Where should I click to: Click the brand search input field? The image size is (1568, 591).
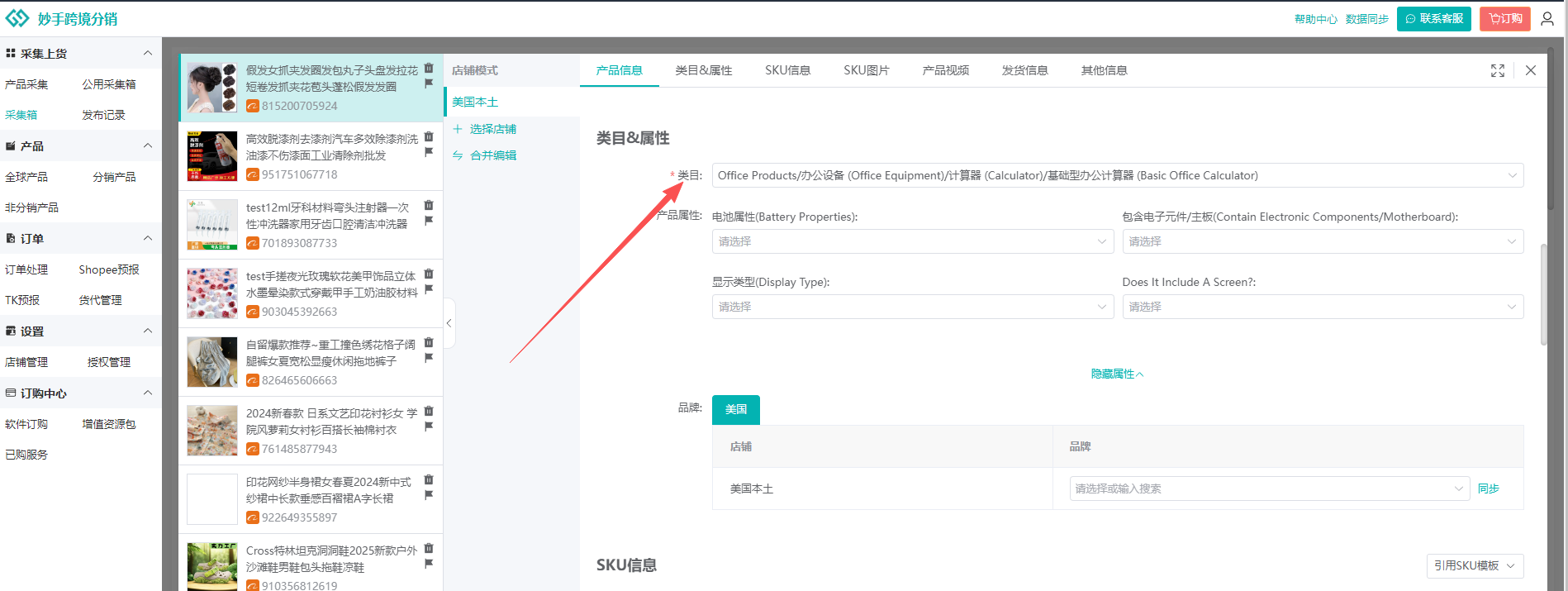click(x=1260, y=489)
